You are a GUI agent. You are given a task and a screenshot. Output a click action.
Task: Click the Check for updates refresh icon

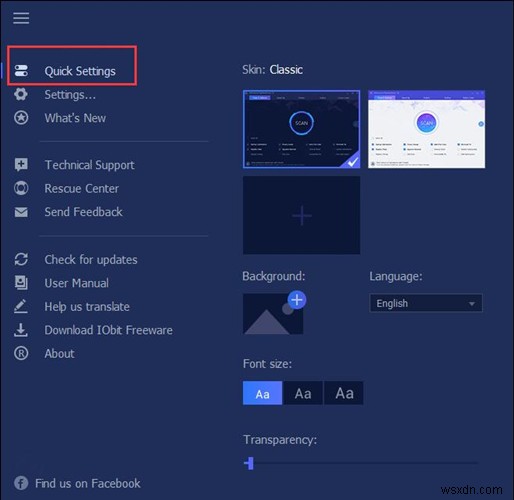tap(21, 259)
